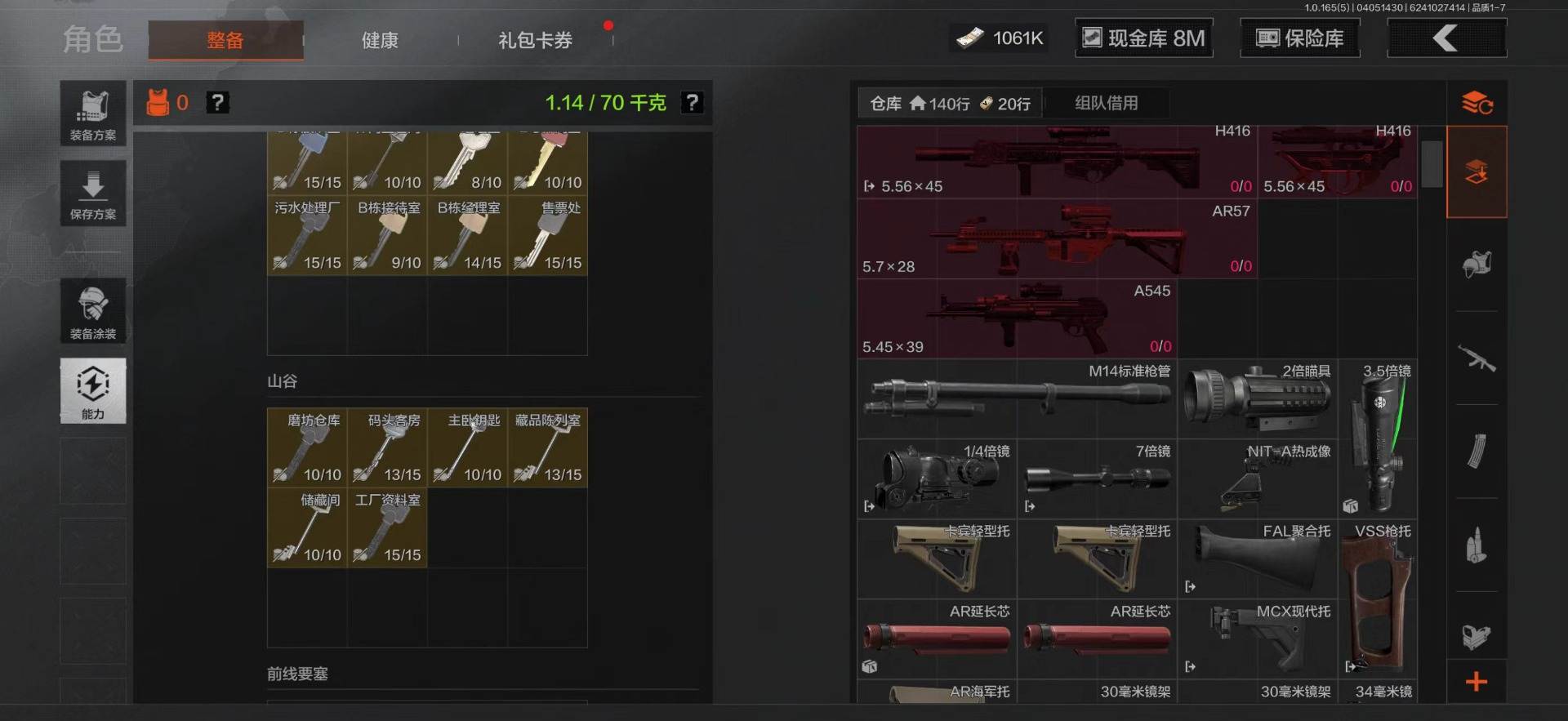Click help icon beside backpack count
Image resolution: width=1568 pixels, height=721 pixels.
[x=217, y=103]
